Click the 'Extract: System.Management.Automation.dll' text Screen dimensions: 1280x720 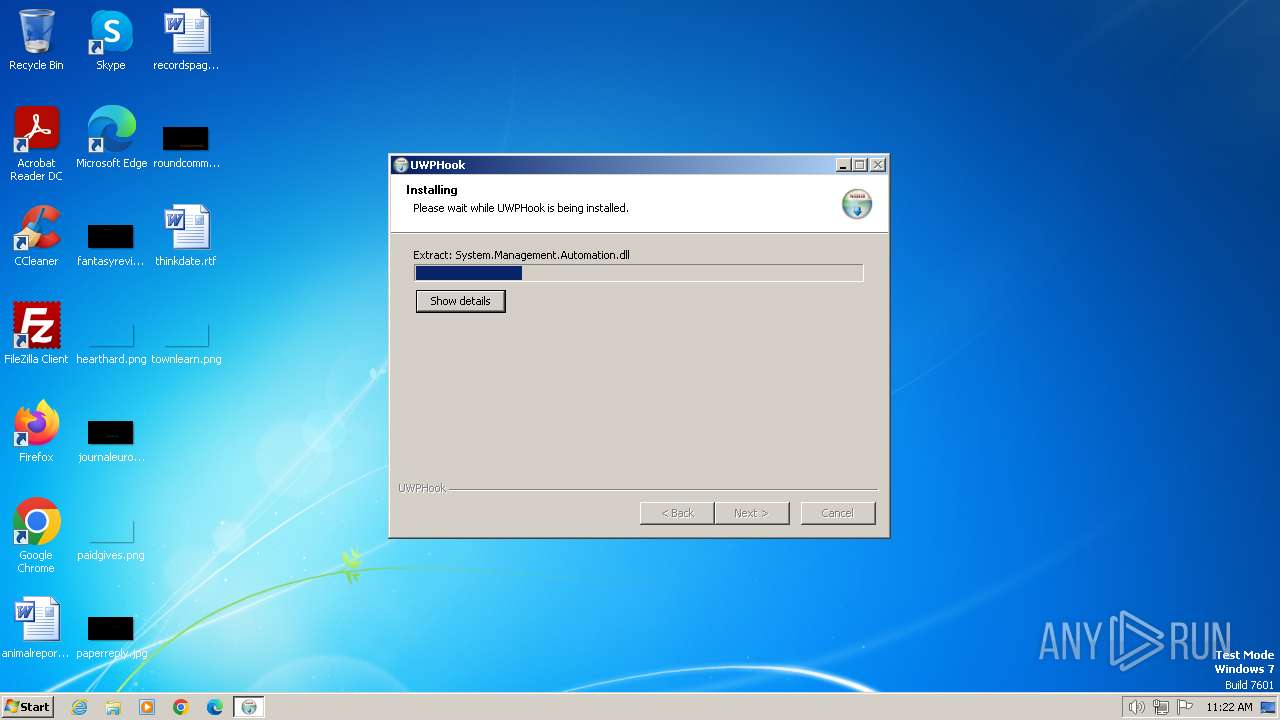click(521, 255)
